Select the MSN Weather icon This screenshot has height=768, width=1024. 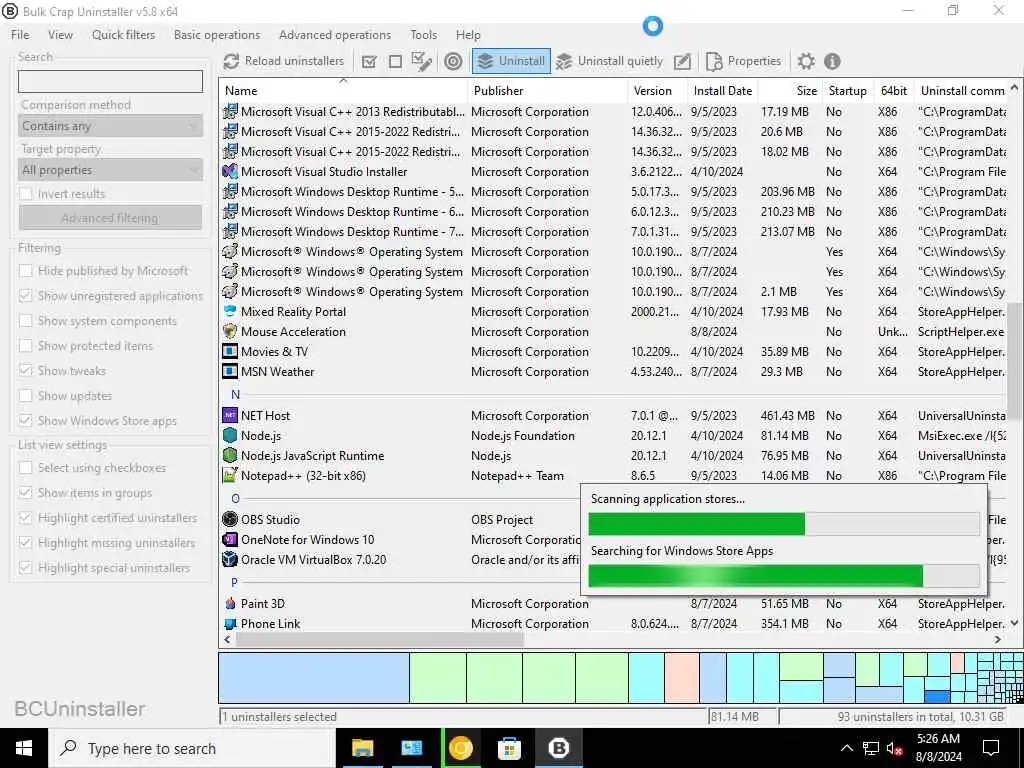click(230, 372)
